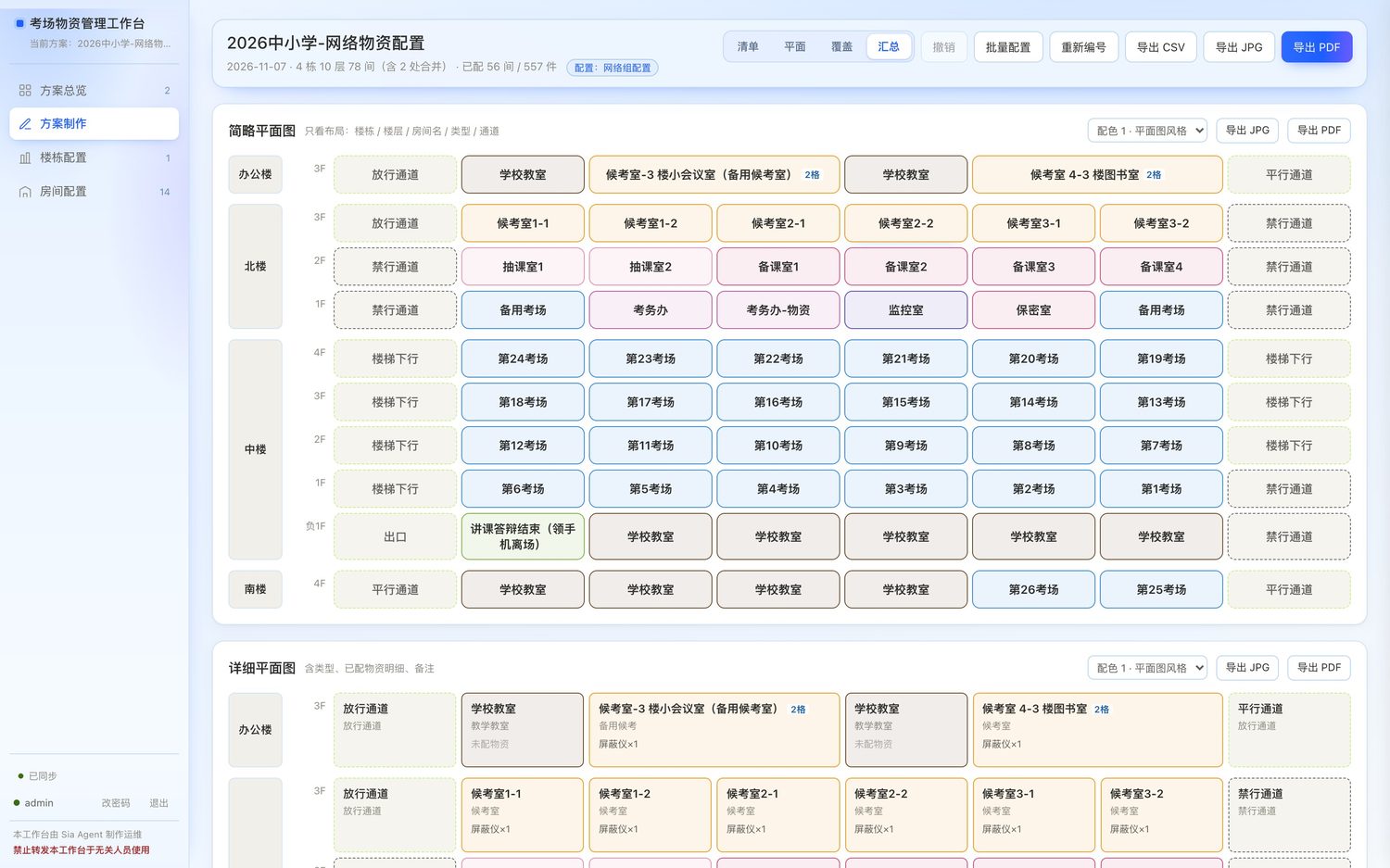Select the 方案制作 pencil icon
Viewport: 1390px width, 868px height.
coord(25,124)
